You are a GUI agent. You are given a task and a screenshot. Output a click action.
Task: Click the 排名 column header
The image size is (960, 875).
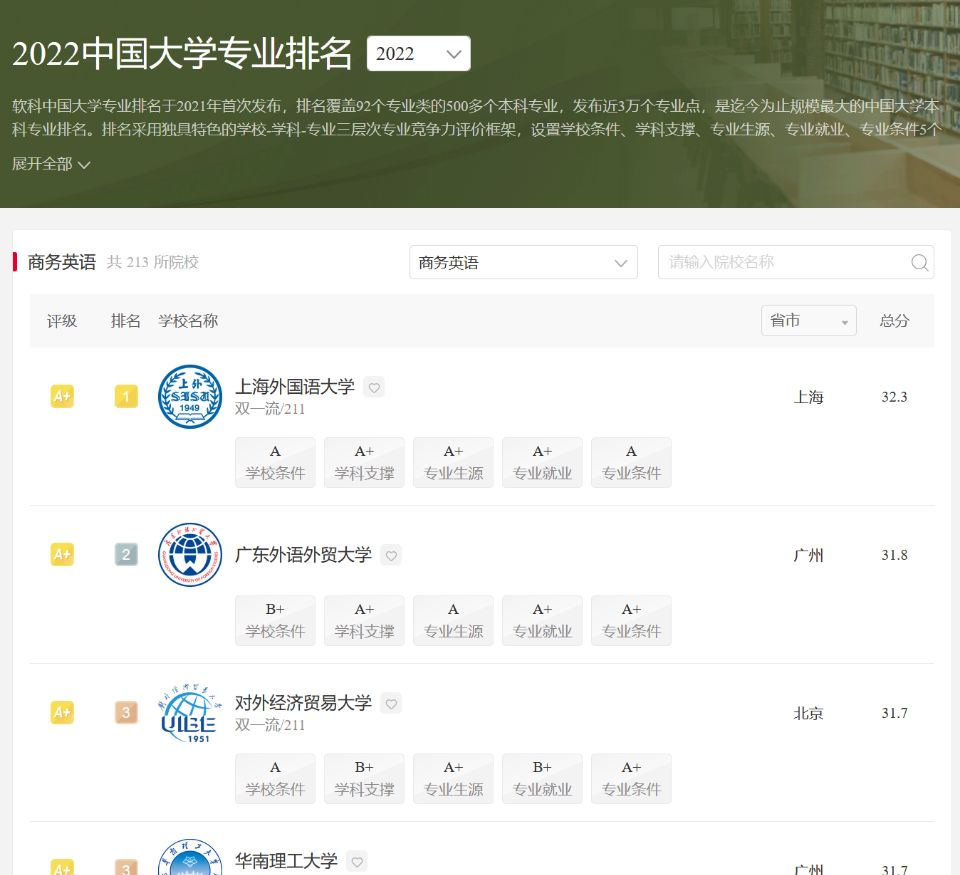coord(126,321)
